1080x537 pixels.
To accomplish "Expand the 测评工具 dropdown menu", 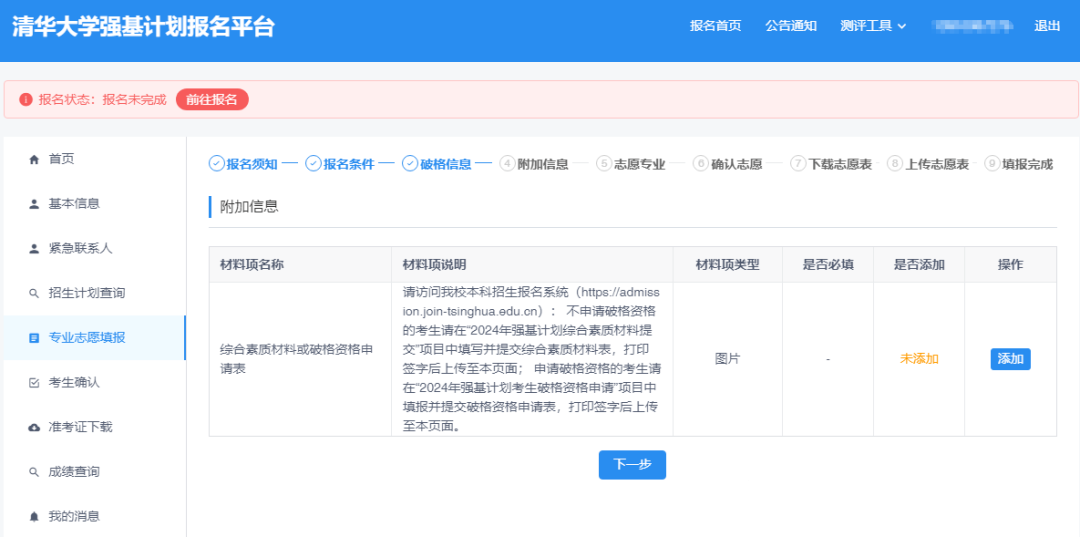I will [x=873, y=26].
